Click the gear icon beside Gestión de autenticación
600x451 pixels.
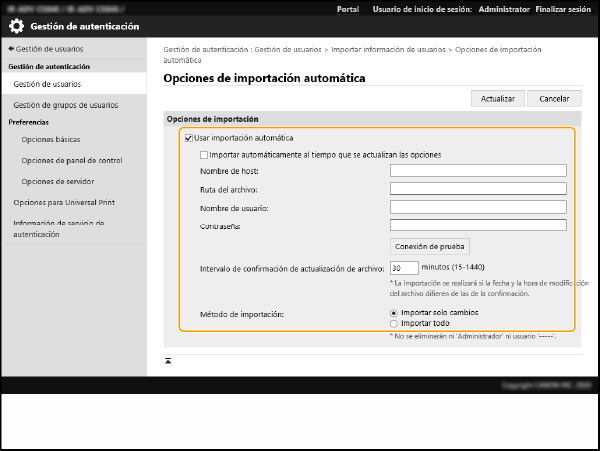click(x=17, y=26)
